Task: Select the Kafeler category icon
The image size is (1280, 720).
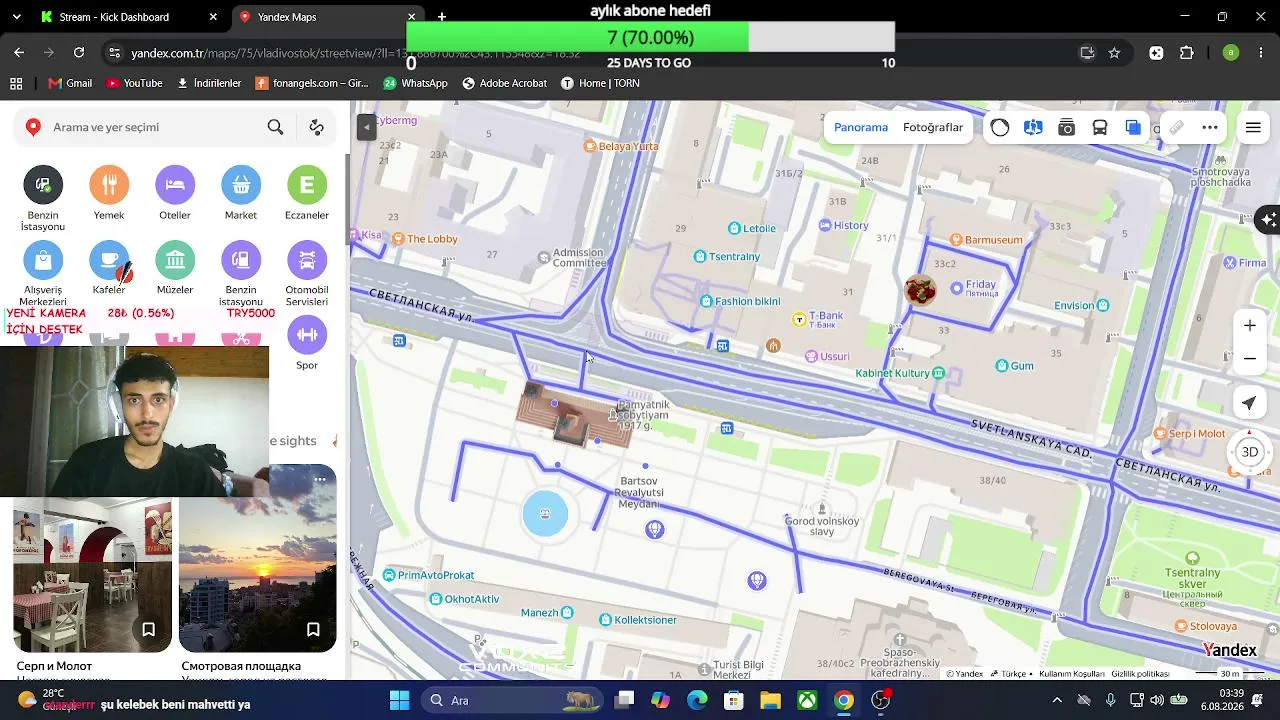Action: click(109, 261)
